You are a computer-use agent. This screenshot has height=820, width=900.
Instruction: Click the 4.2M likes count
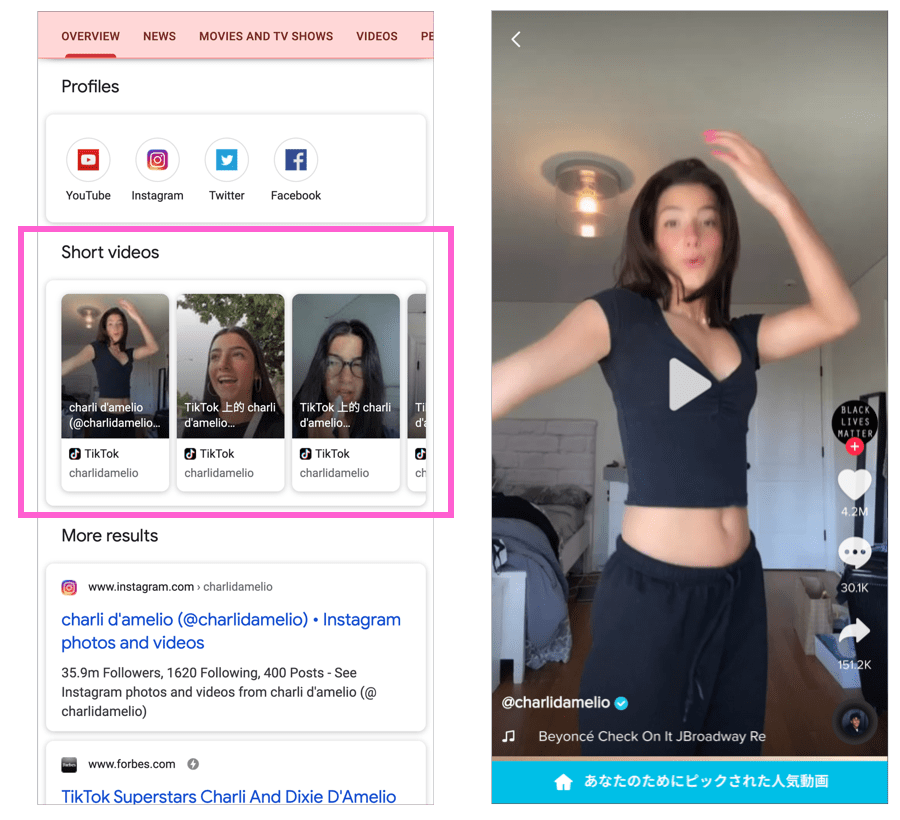855,512
